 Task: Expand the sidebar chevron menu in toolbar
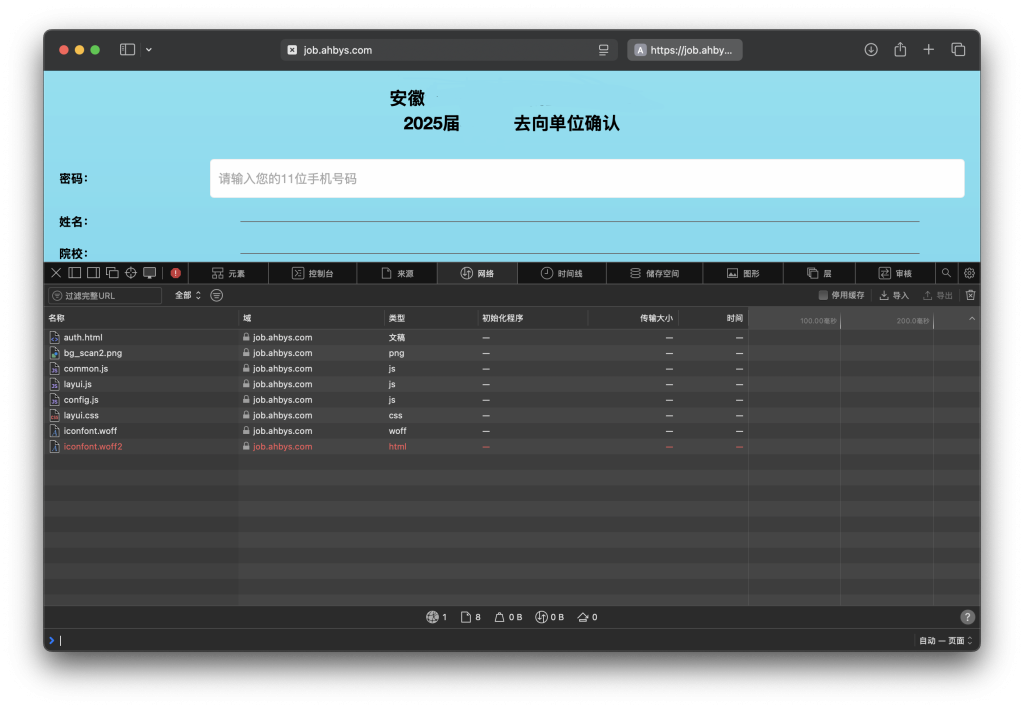tap(149, 50)
